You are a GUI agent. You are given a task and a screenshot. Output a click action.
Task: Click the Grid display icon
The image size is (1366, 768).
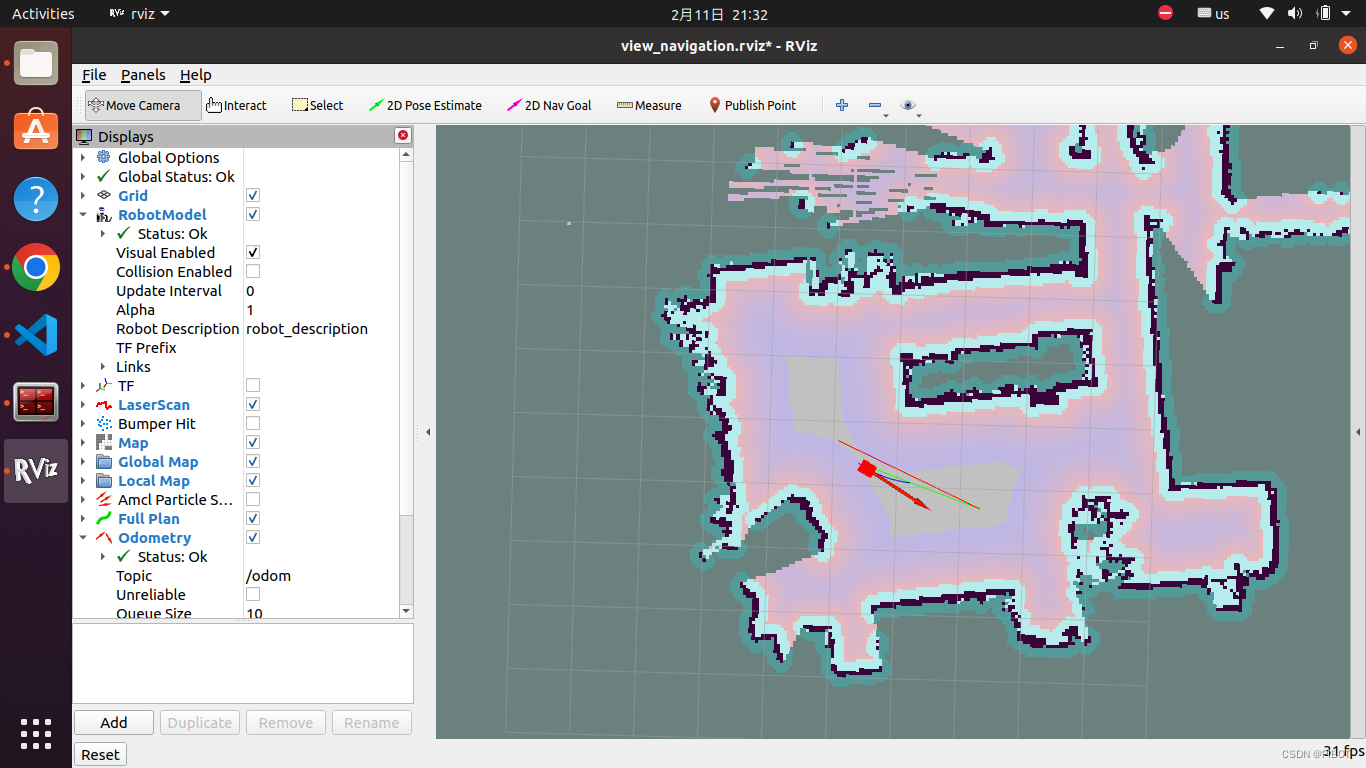point(103,195)
